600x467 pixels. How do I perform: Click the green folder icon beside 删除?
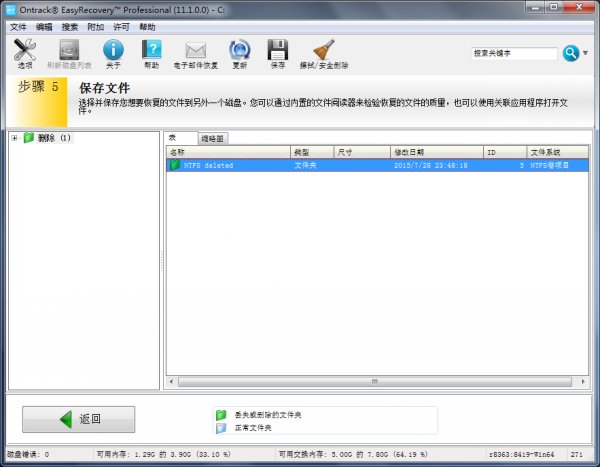click(x=29, y=138)
